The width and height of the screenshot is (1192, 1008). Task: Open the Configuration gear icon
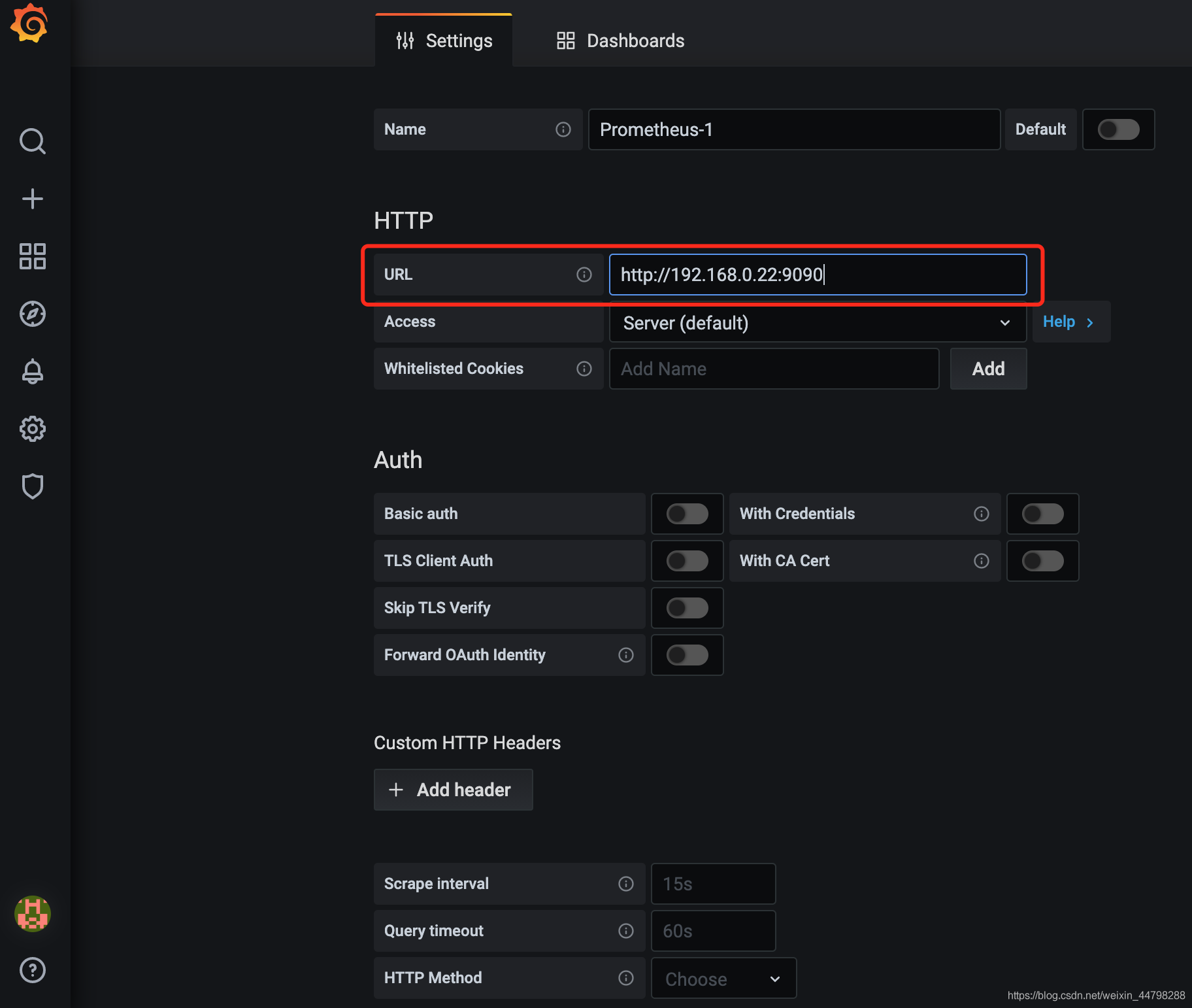click(x=32, y=429)
